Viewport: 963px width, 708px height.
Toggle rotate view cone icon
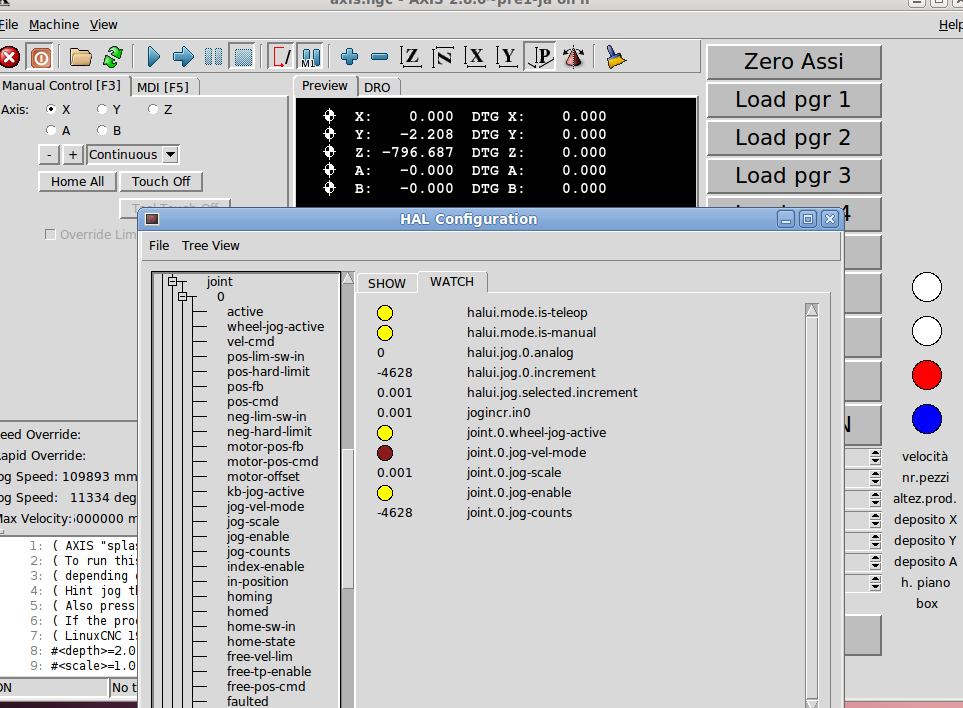(x=573, y=58)
